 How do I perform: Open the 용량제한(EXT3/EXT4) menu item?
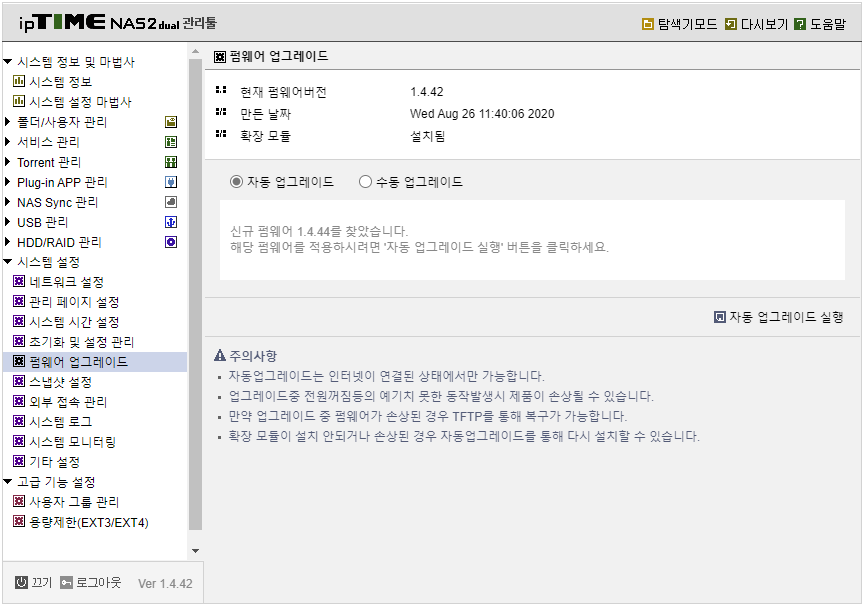pos(89,522)
